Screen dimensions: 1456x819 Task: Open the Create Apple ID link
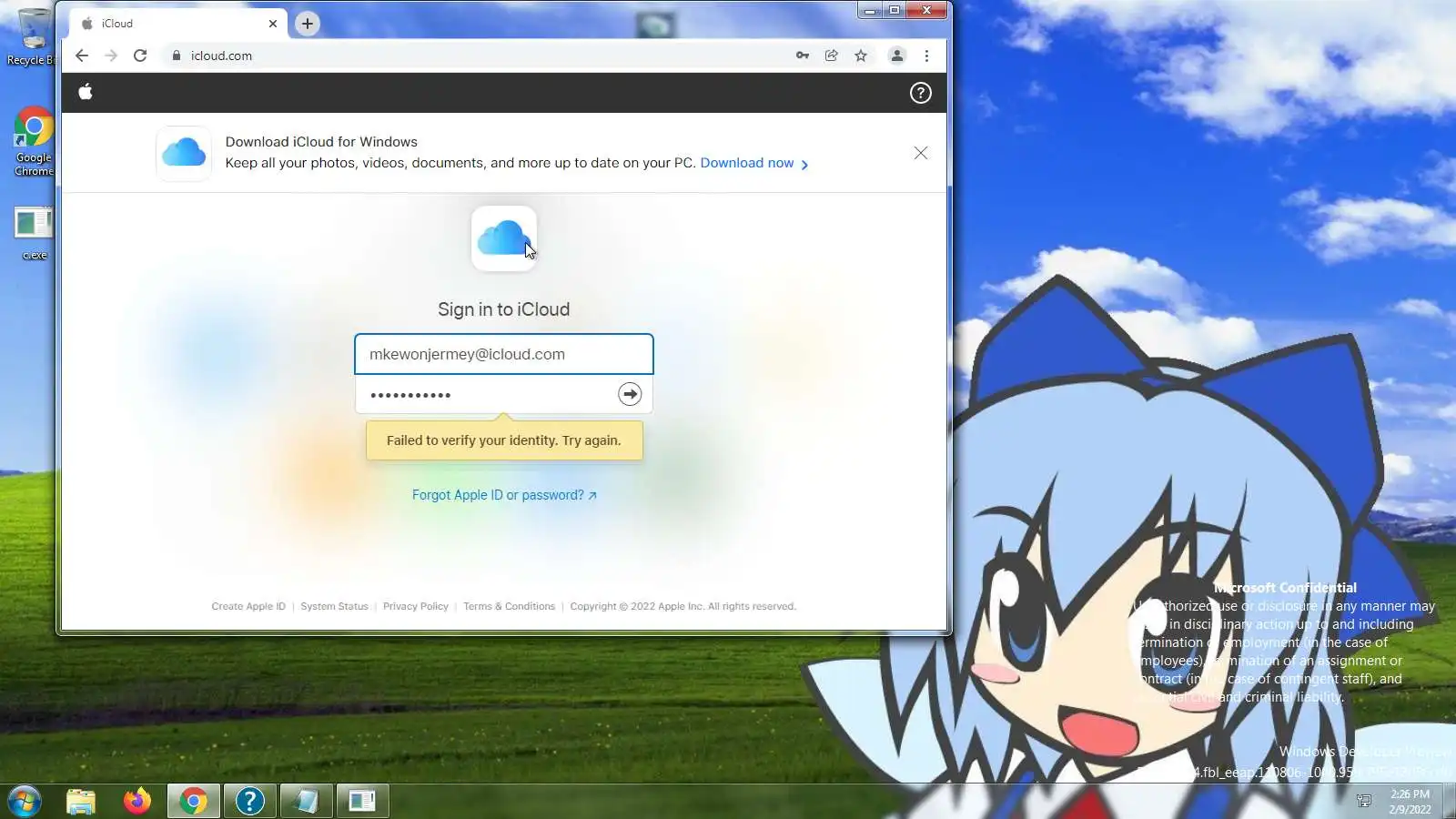pos(248,606)
